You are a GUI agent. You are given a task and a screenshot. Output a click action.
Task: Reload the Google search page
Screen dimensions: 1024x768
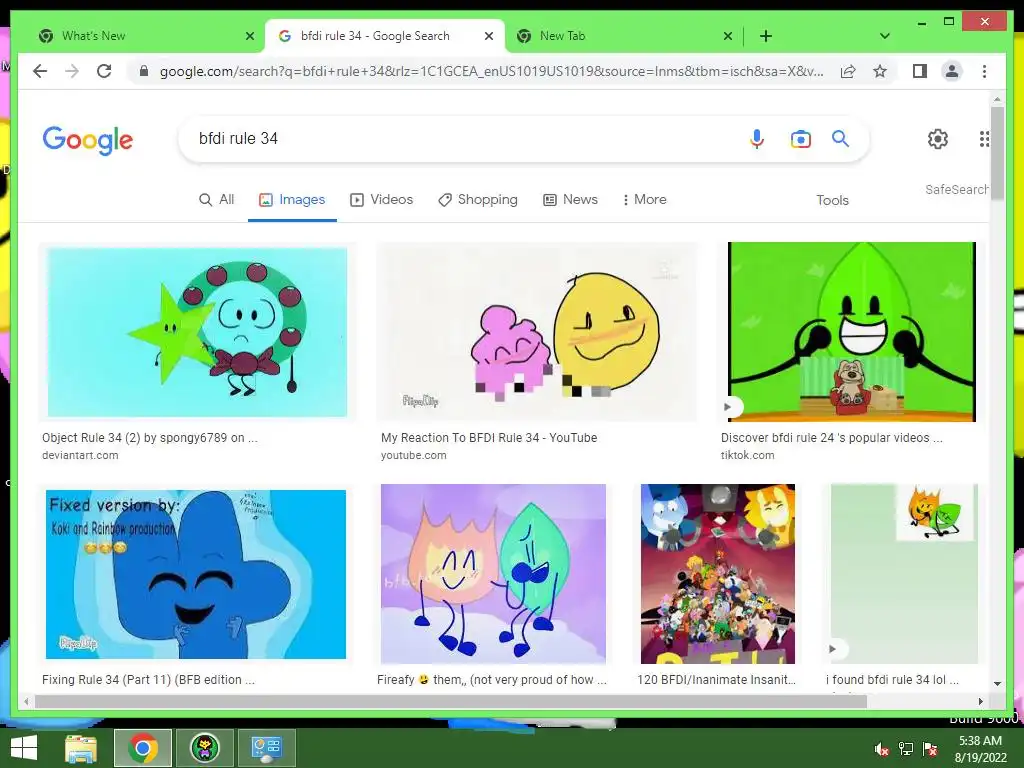point(104,71)
